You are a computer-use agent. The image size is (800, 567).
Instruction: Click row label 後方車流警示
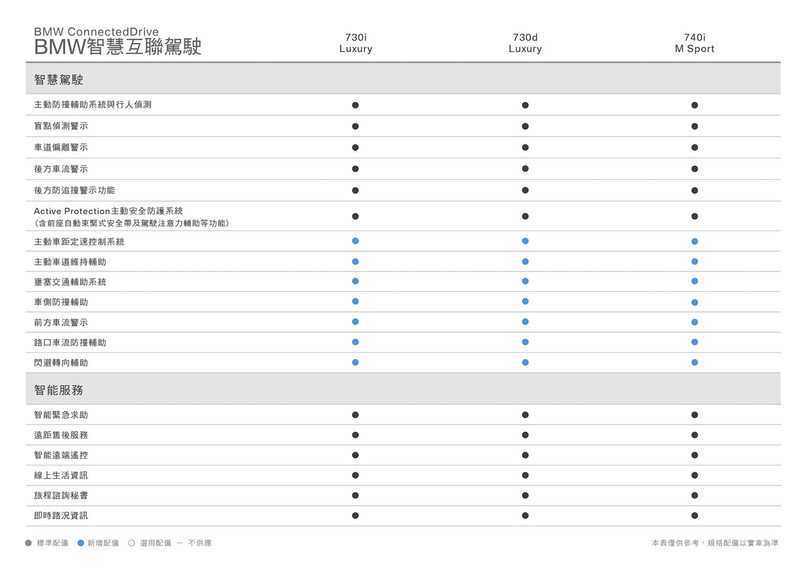click(61, 169)
